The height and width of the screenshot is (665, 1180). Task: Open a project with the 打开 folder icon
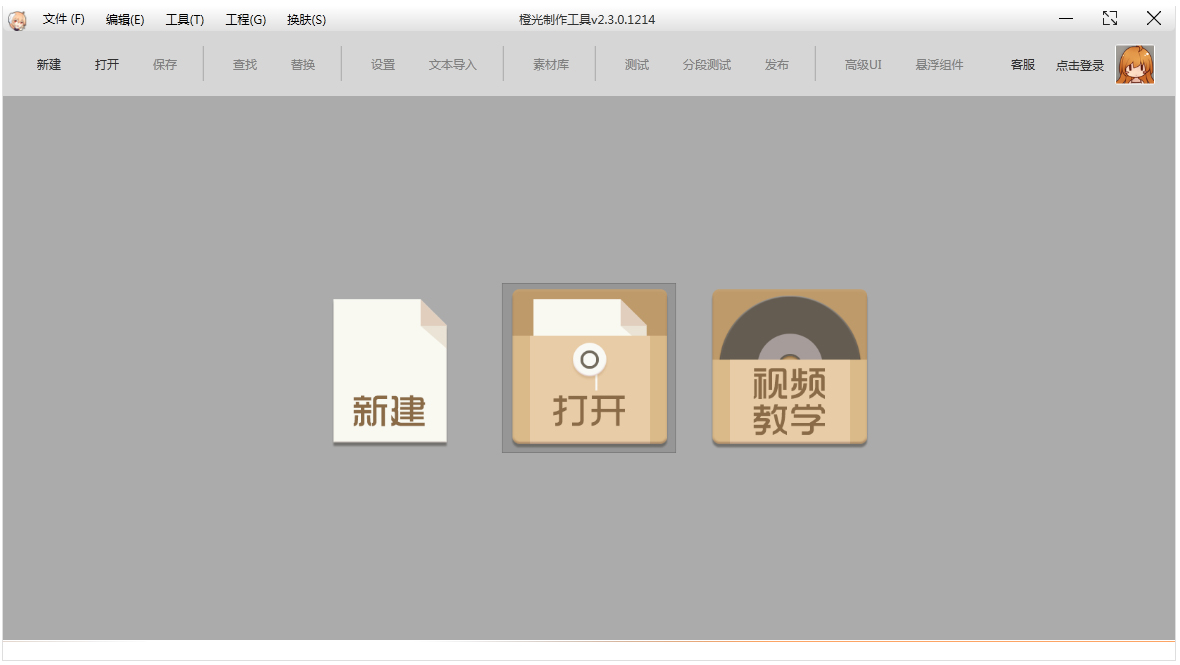click(x=589, y=367)
